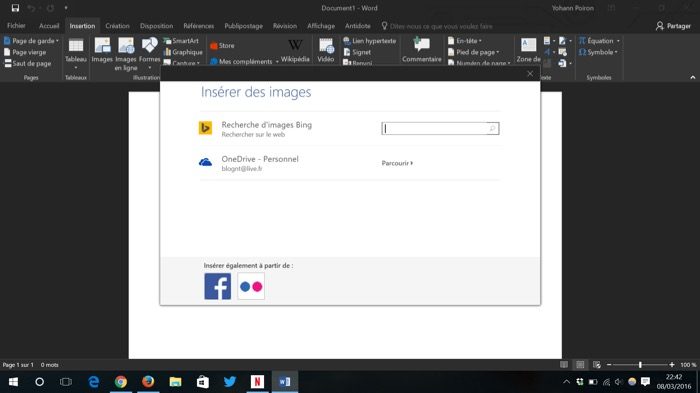700x393 pixels.
Task: Open the Mes compléments dropdown
Action: tap(244, 61)
